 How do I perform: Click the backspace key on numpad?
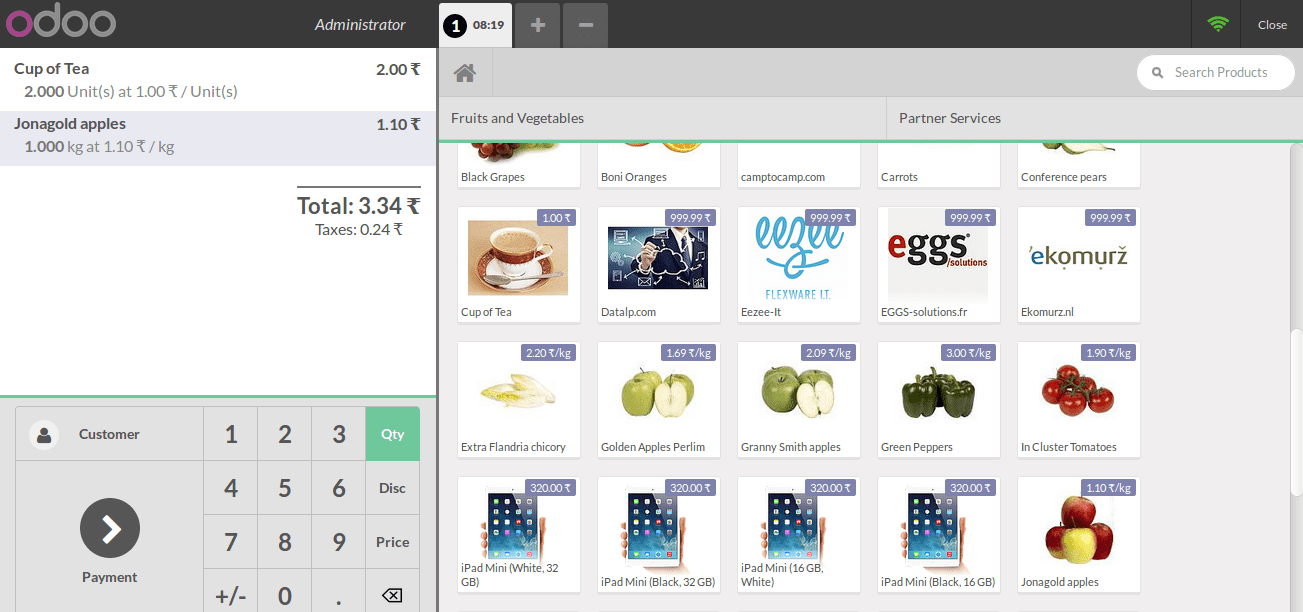tap(392, 596)
